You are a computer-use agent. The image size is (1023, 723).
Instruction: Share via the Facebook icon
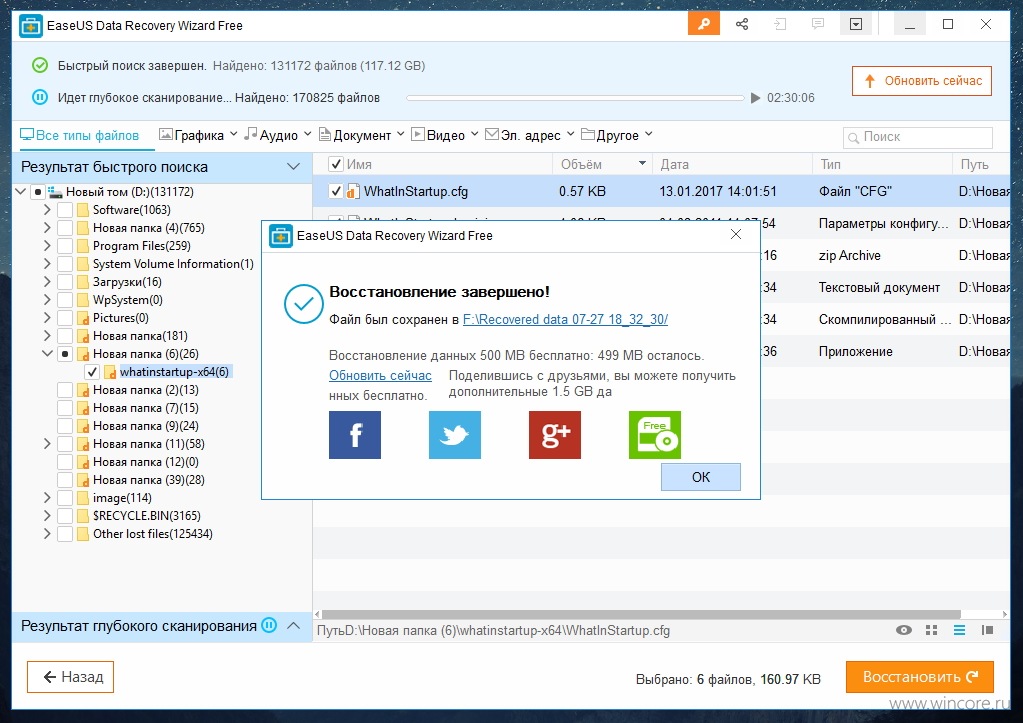354,435
